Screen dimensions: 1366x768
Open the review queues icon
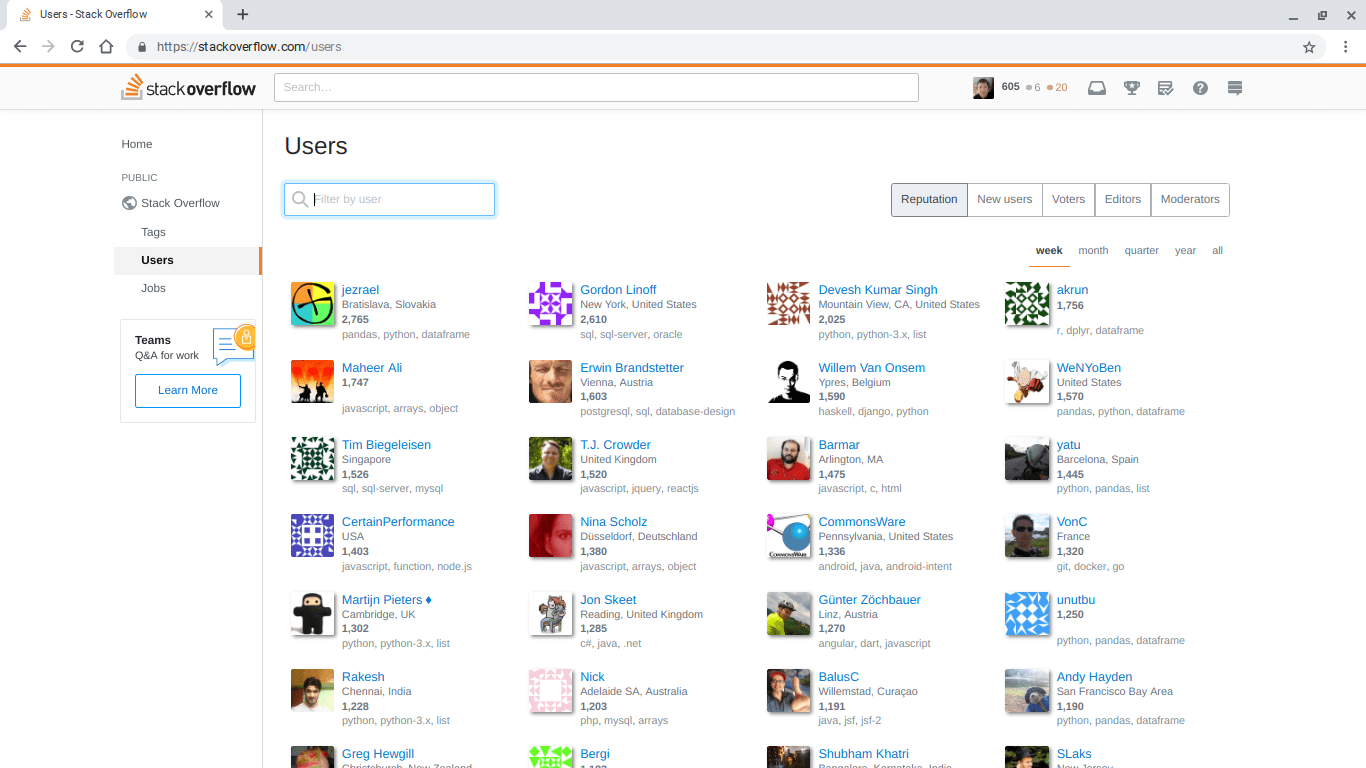1165,88
